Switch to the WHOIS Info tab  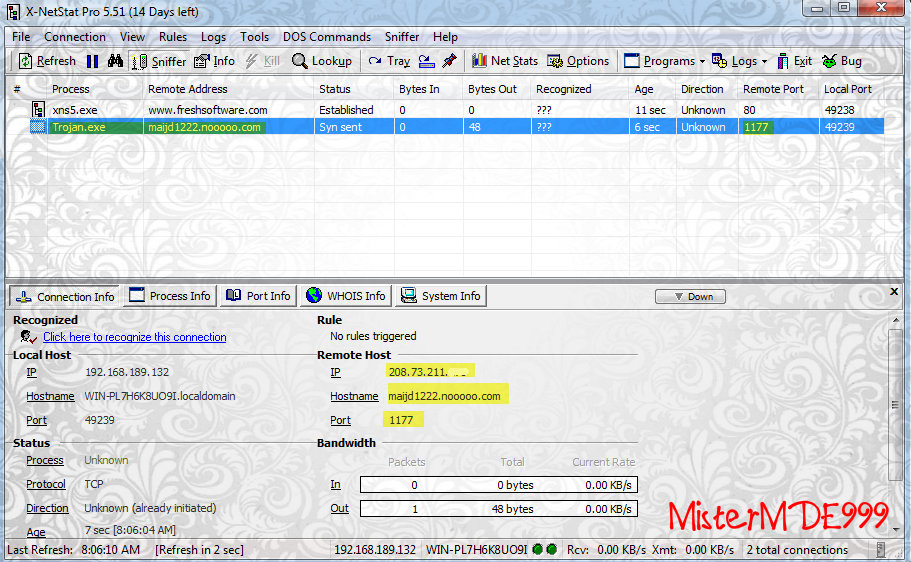346,296
